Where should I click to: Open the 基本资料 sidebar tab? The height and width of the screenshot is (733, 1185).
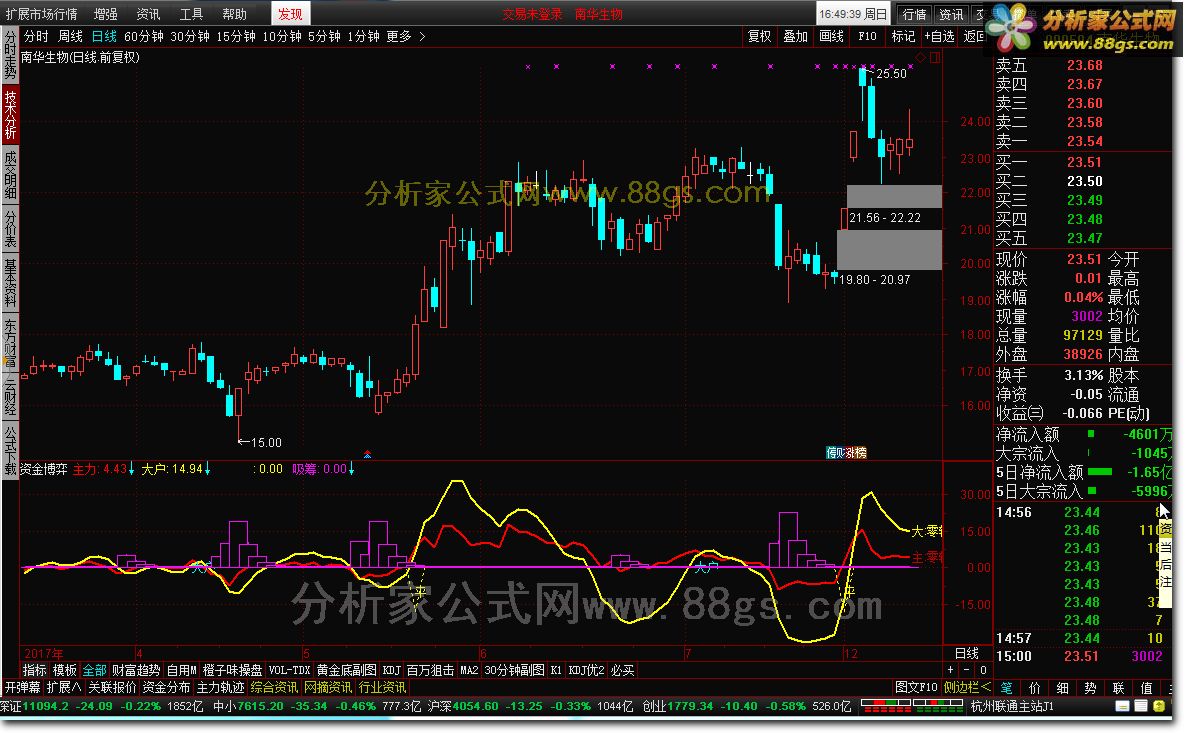10,283
